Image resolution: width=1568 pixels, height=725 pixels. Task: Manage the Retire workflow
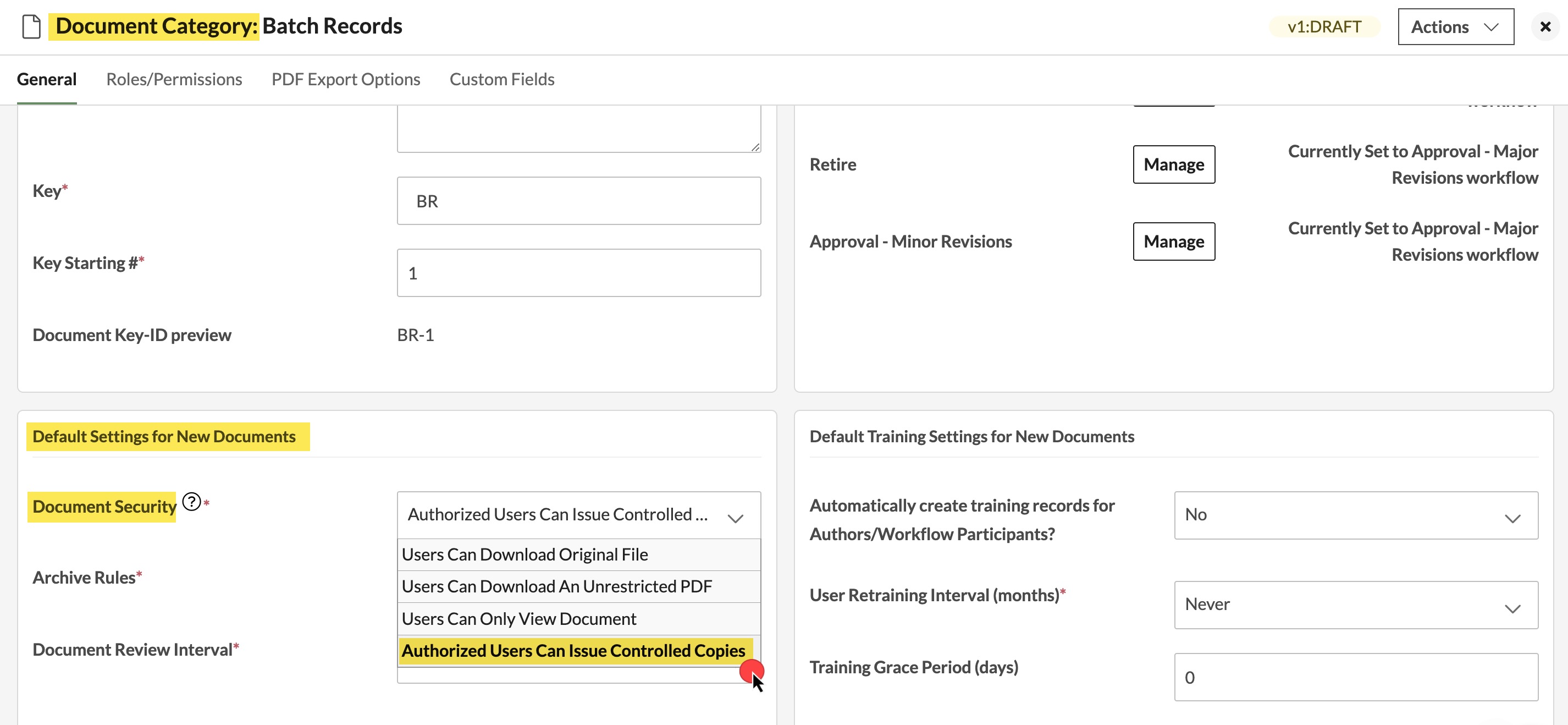click(1174, 164)
